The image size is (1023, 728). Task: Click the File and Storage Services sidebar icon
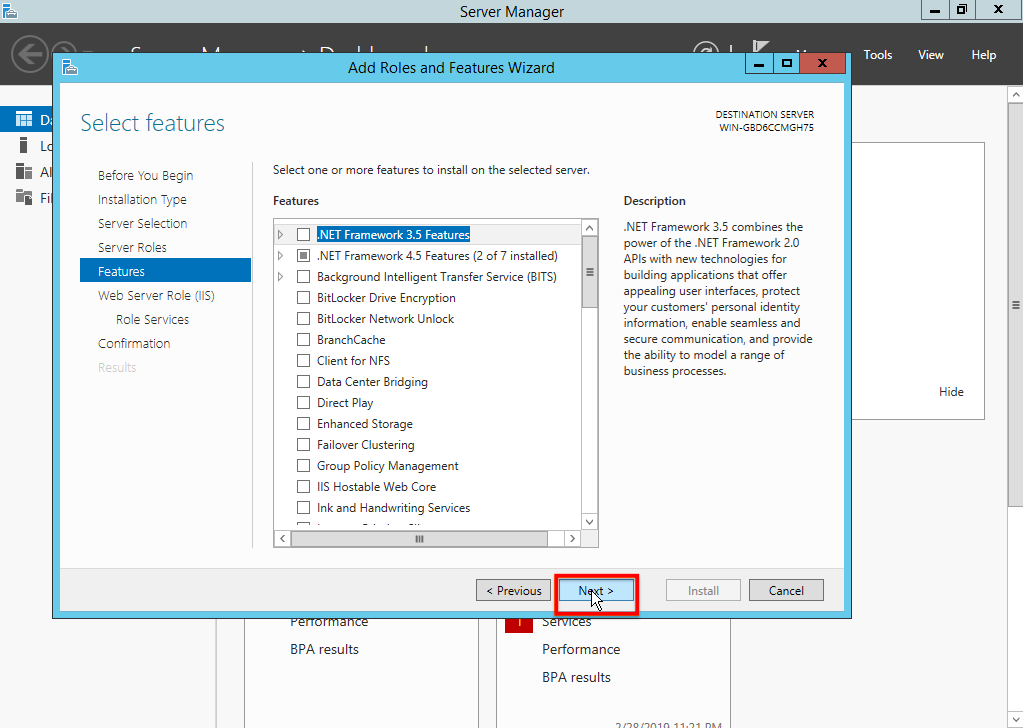tap(24, 197)
